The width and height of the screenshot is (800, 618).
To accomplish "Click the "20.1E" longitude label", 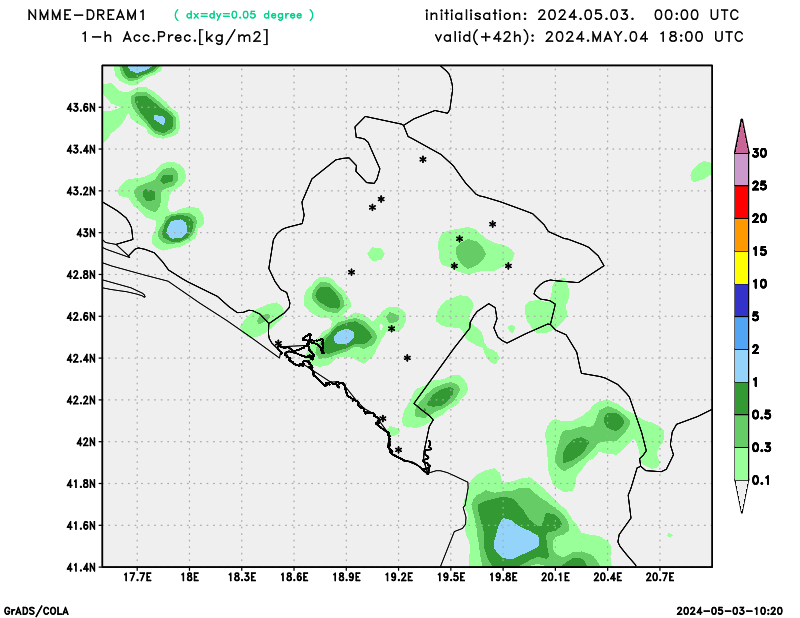I will 556,577.
